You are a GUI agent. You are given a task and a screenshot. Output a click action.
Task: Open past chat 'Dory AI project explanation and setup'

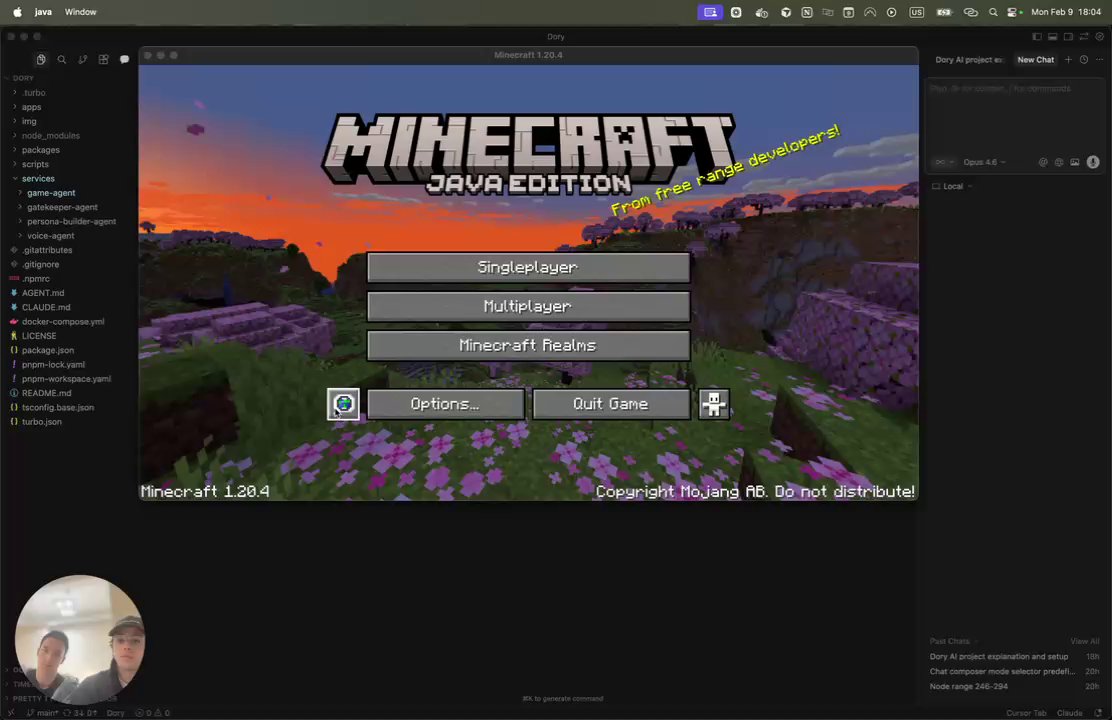click(x=999, y=657)
